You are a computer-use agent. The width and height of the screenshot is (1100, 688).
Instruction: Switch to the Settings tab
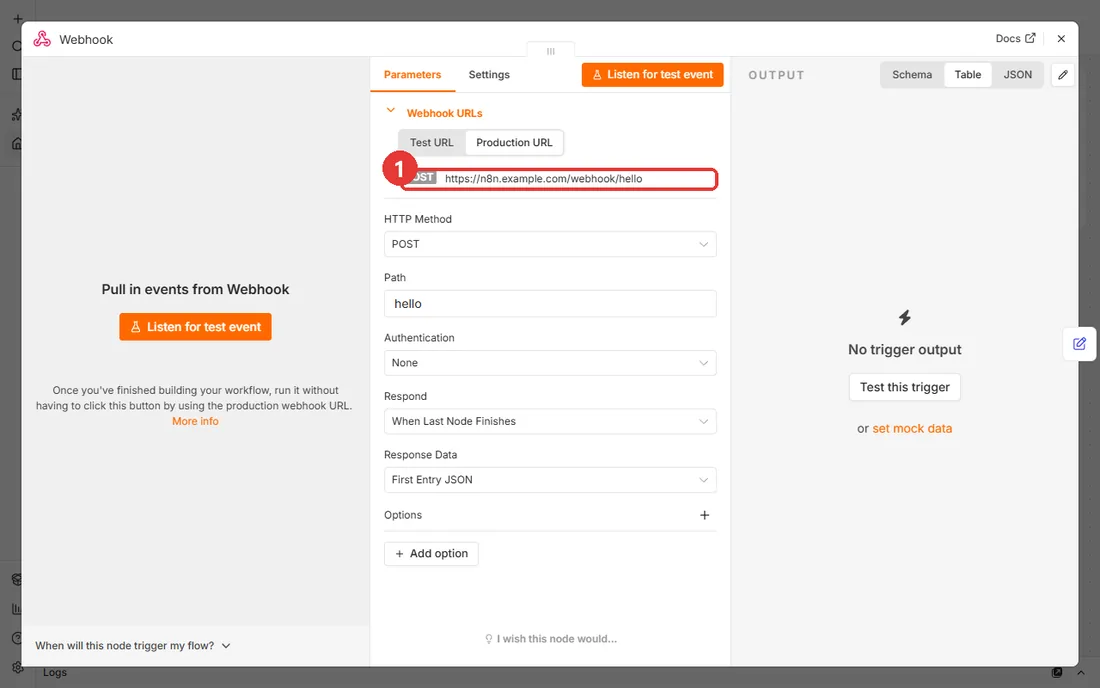tap(489, 74)
